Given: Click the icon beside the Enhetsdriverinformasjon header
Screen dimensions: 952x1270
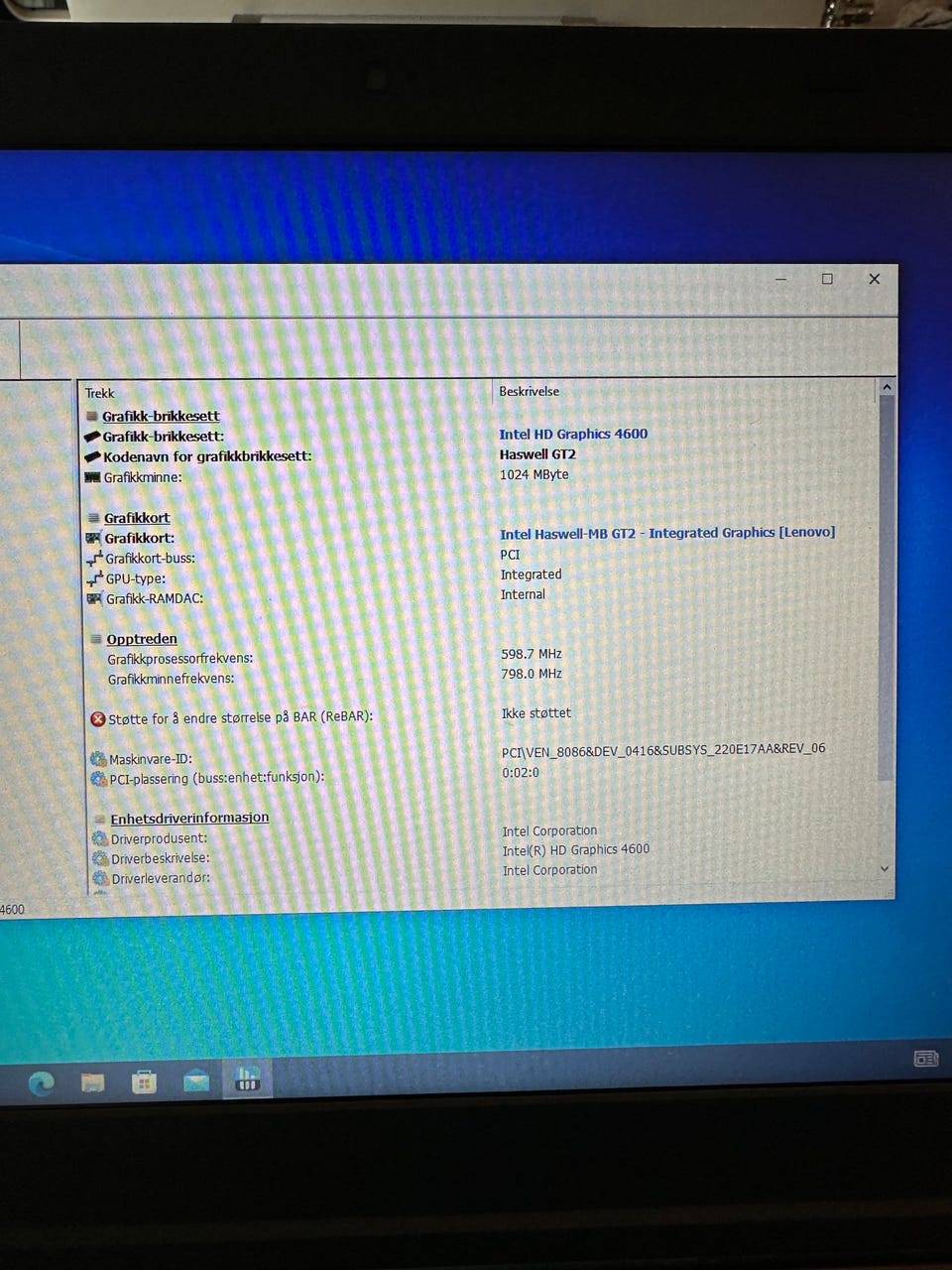Looking at the screenshot, I should click(100, 819).
